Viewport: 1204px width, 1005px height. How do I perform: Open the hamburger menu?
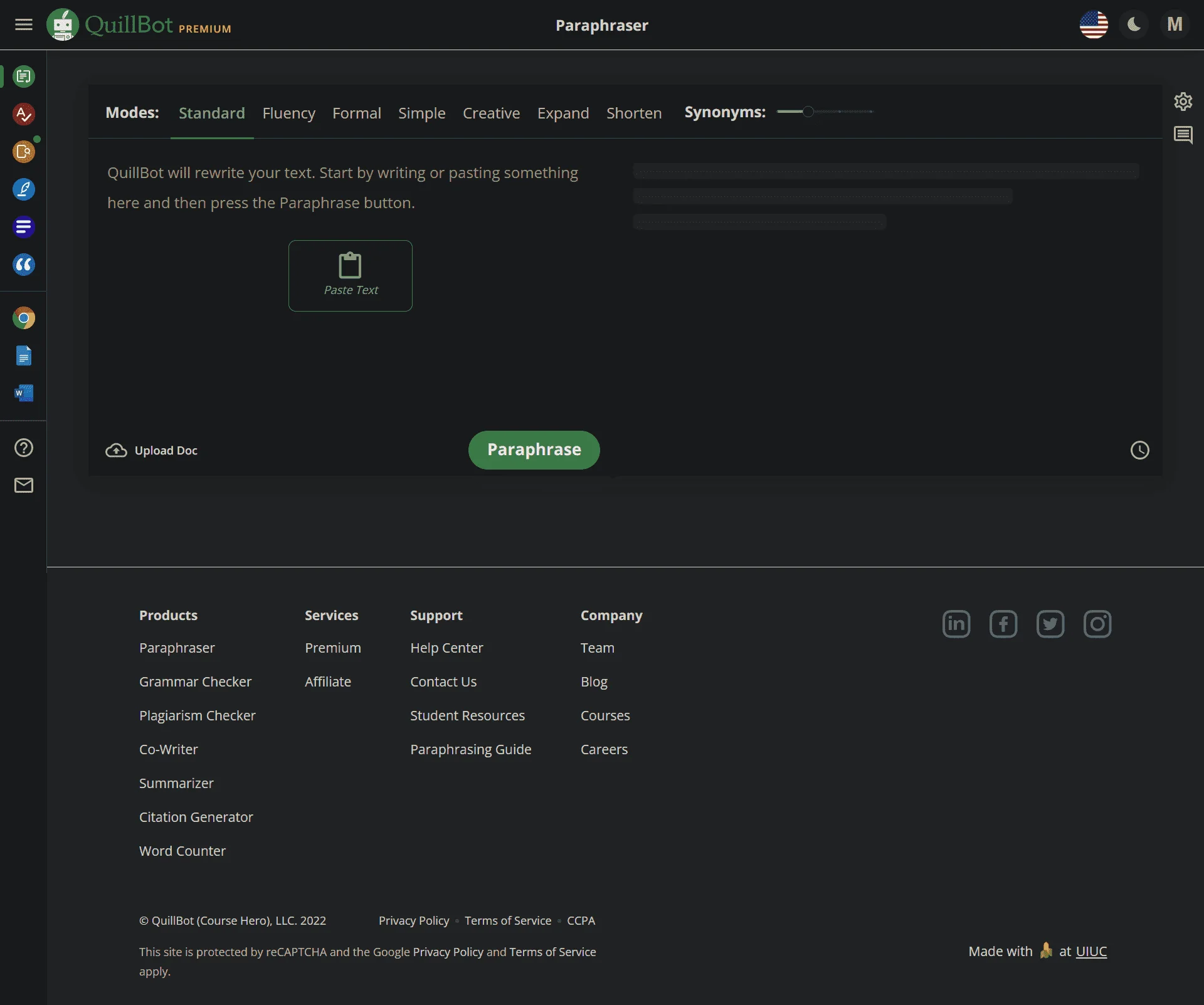pyautogui.click(x=24, y=24)
